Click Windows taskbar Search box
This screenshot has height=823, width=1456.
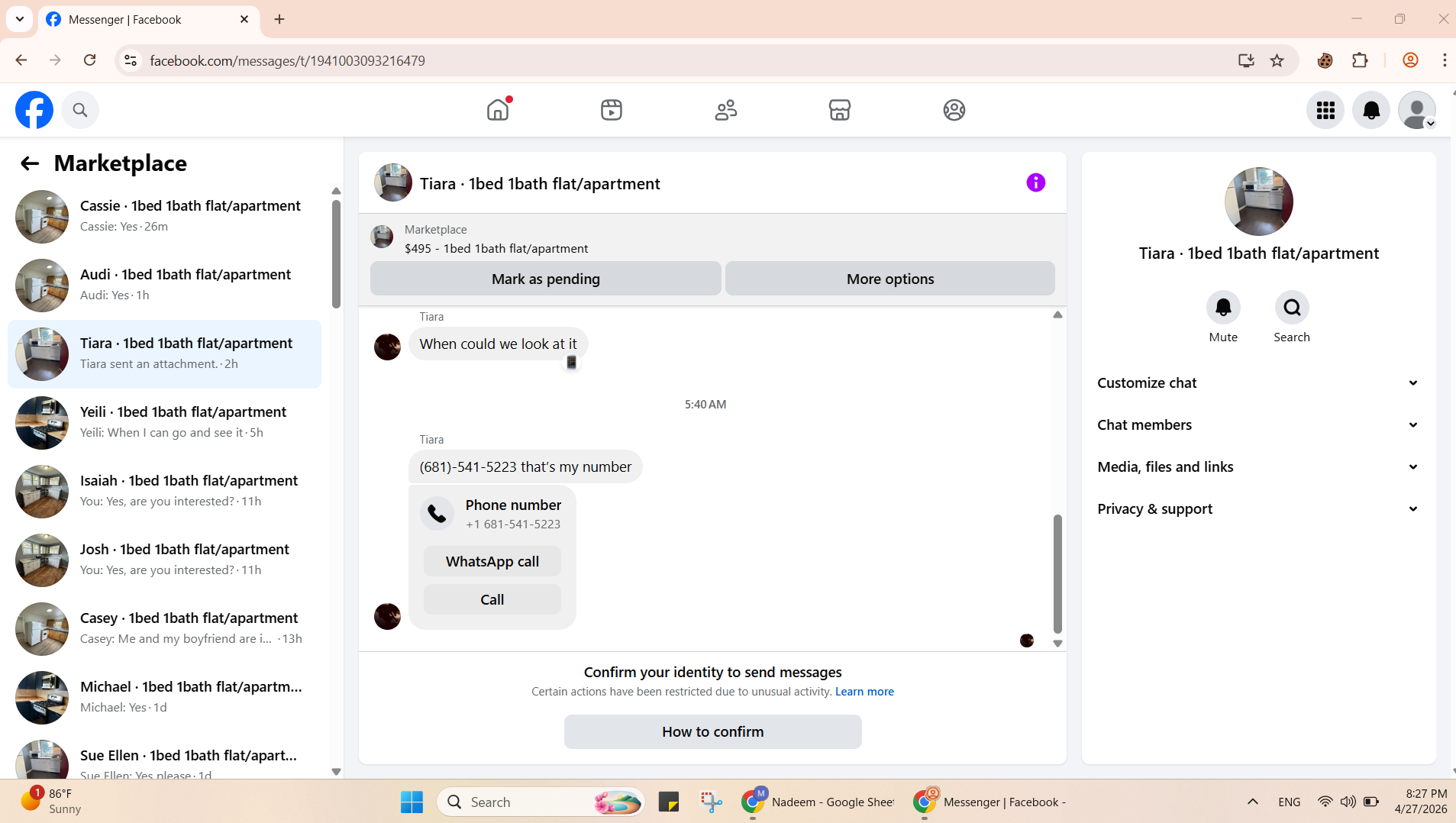point(541,802)
